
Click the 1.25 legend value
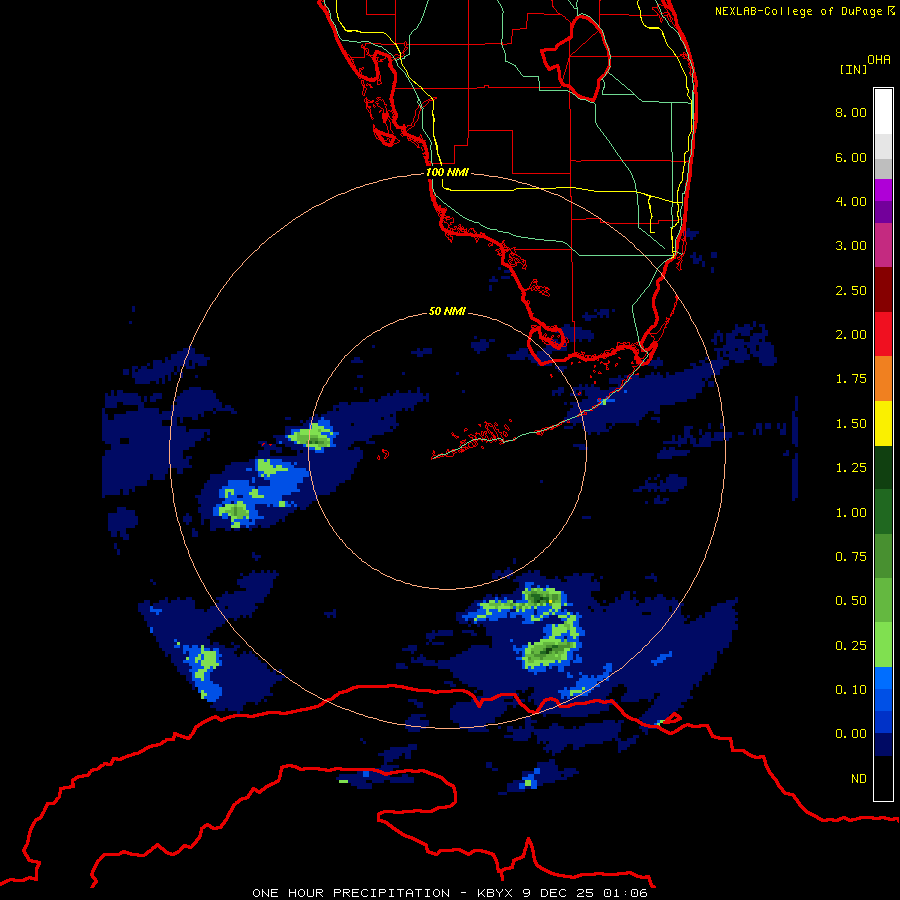click(x=851, y=468)
